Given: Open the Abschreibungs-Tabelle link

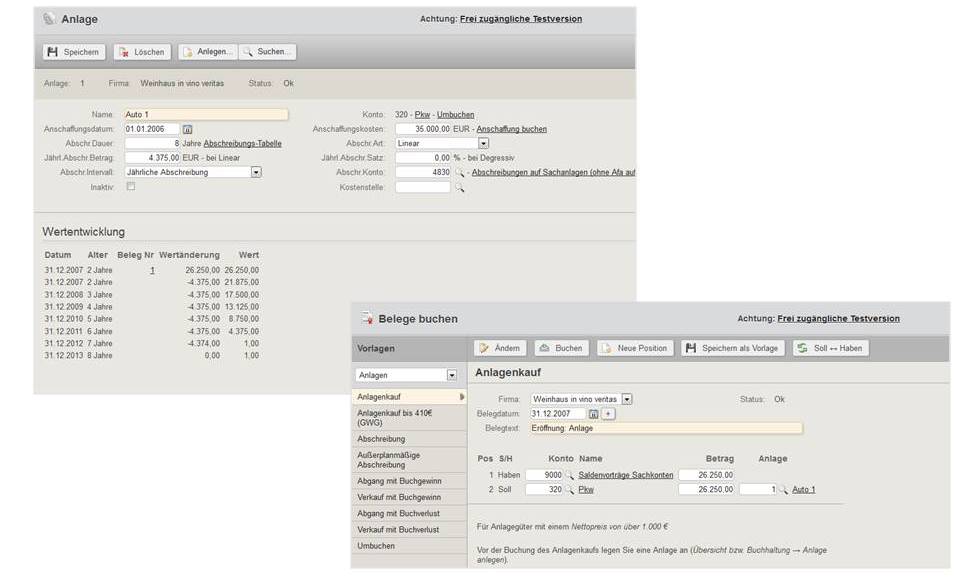Looking at the screenshot, I should pyautogui.click(x=242, y=144).
